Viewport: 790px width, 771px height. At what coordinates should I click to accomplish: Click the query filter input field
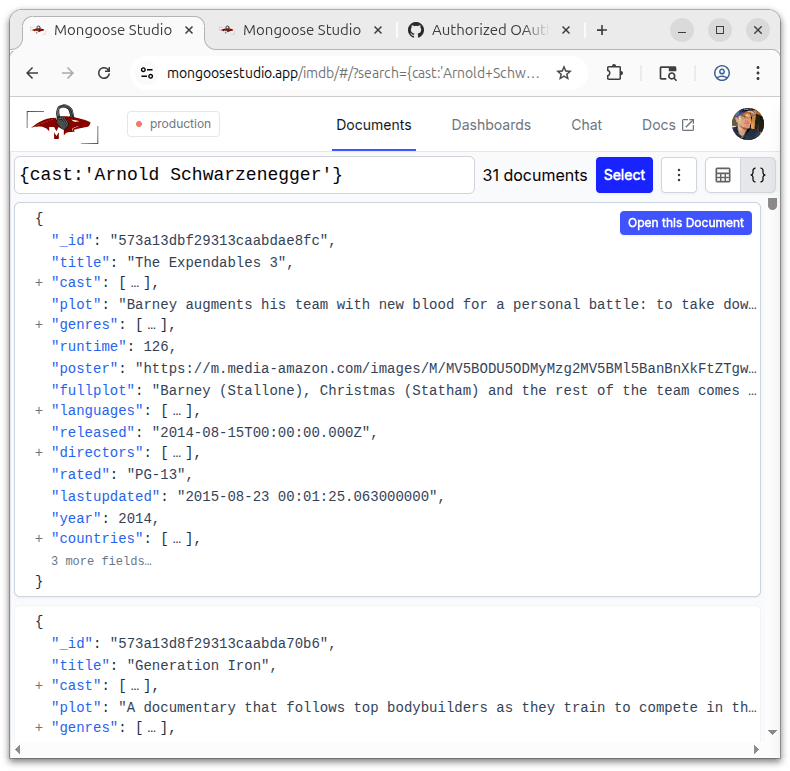(x=244, y=175)
